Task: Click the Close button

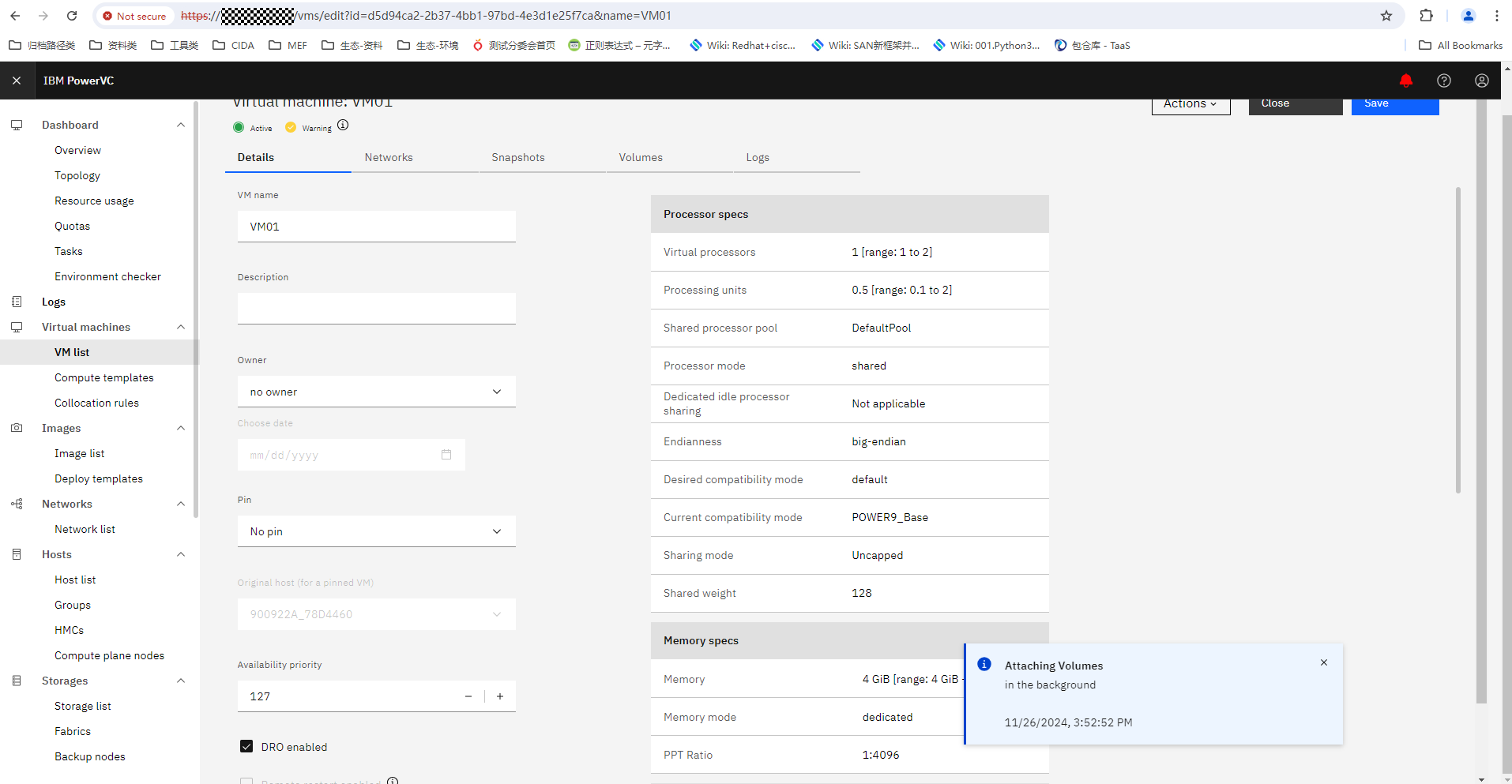Action: tap(1296, 106)
